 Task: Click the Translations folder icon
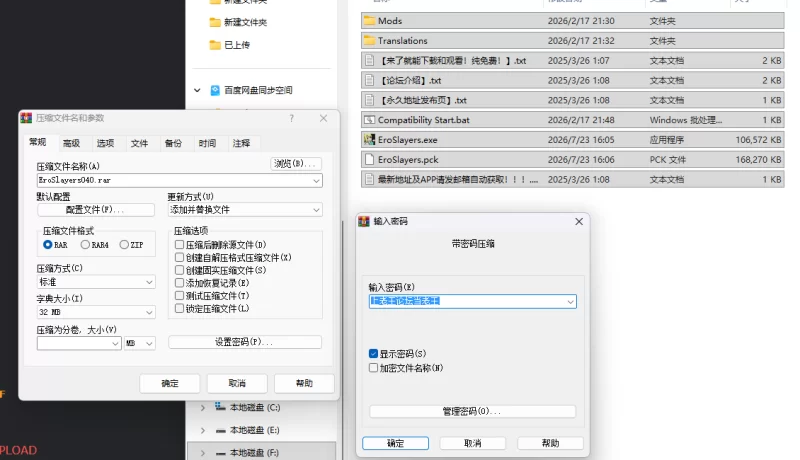(369, 40)
